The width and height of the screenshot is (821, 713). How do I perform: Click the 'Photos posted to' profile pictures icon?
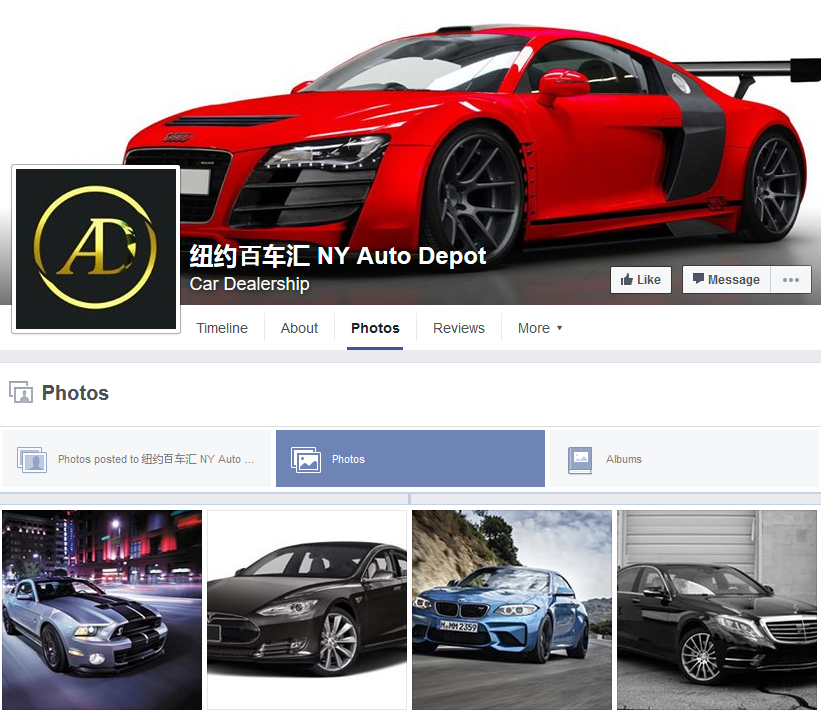32,460
